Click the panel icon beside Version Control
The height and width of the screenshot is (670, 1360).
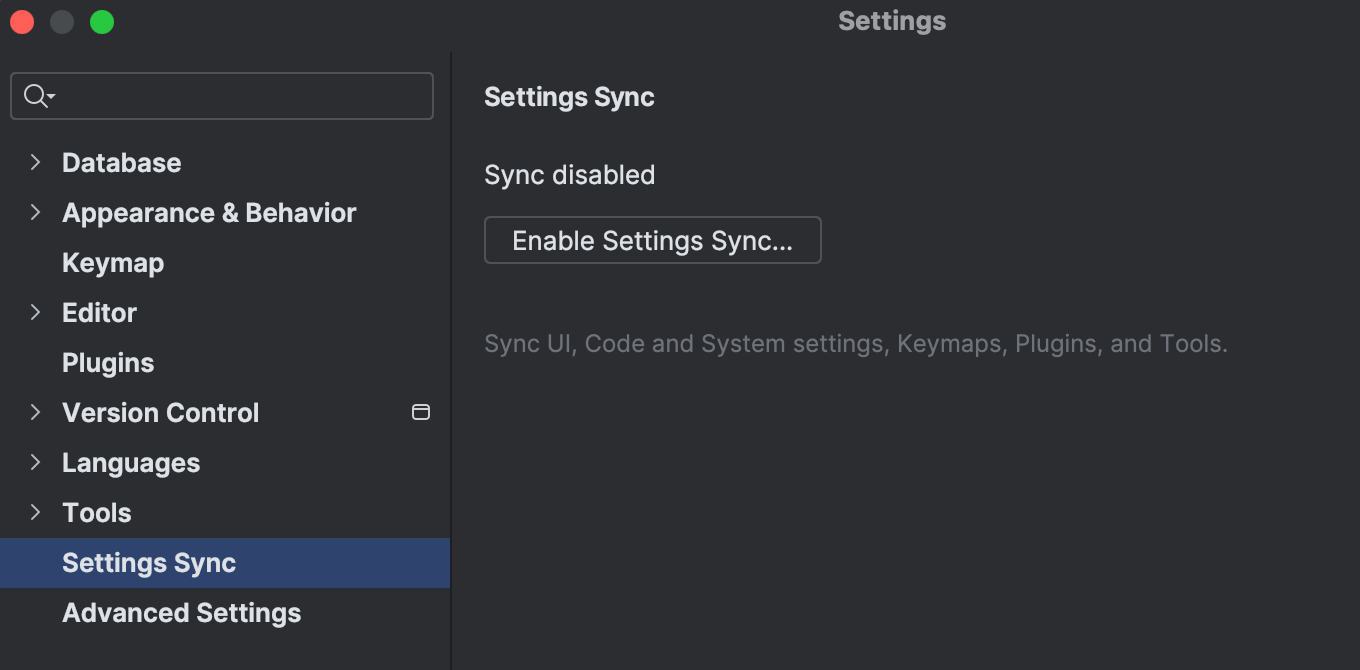pyautogui.click(x=421, y=411)
